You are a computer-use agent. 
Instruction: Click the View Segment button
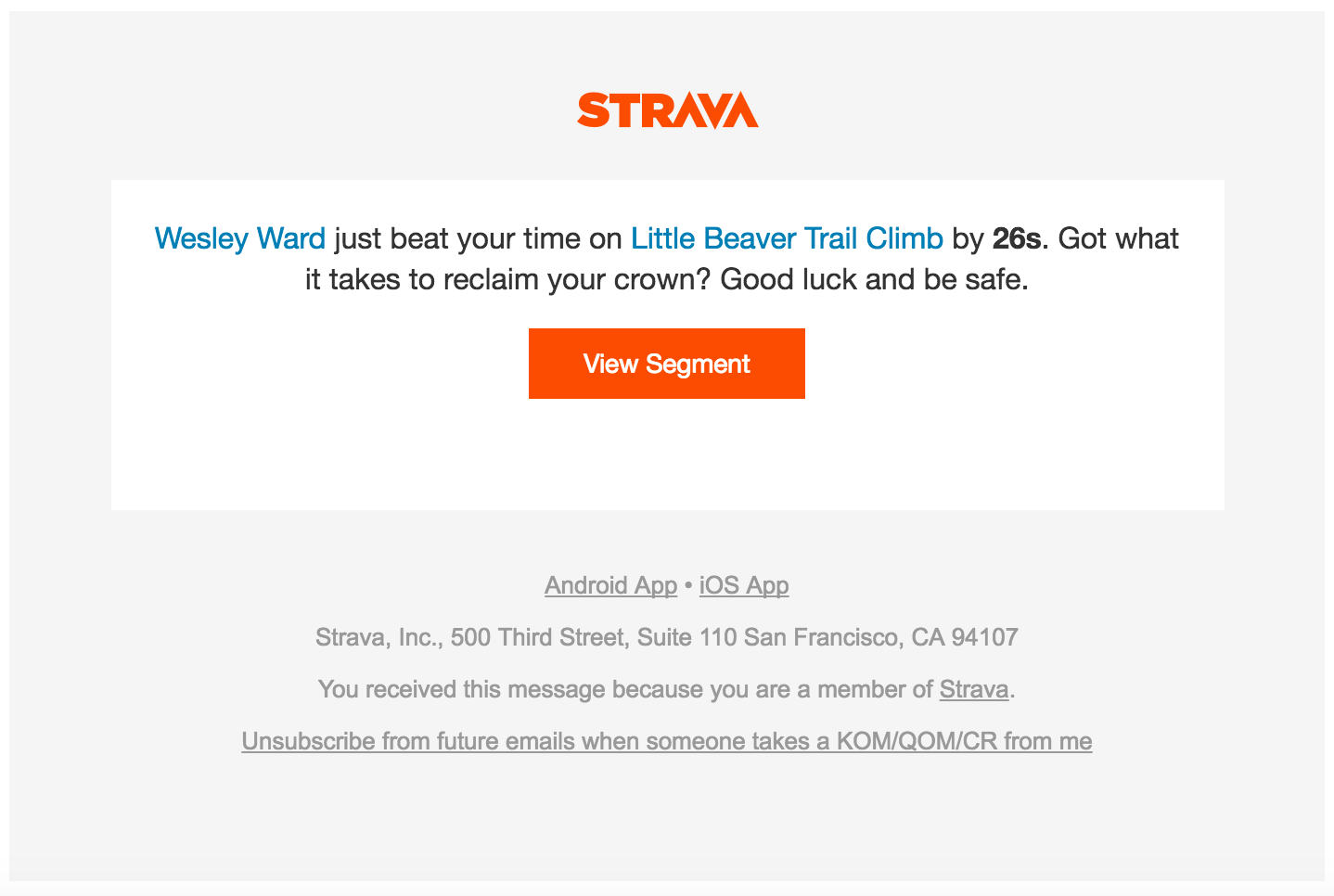(667, 364)
